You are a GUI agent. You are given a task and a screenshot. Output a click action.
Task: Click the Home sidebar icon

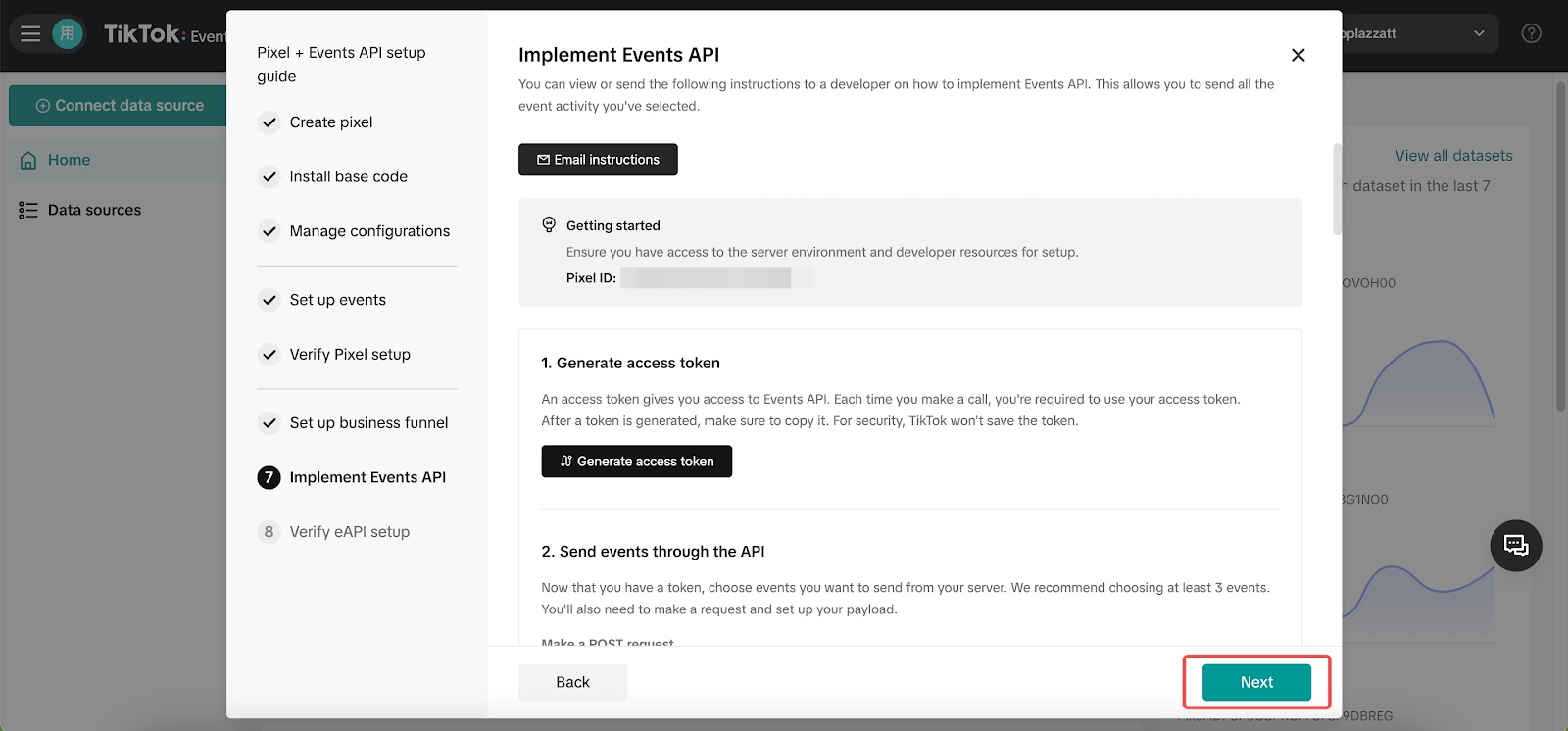[28, 160]
